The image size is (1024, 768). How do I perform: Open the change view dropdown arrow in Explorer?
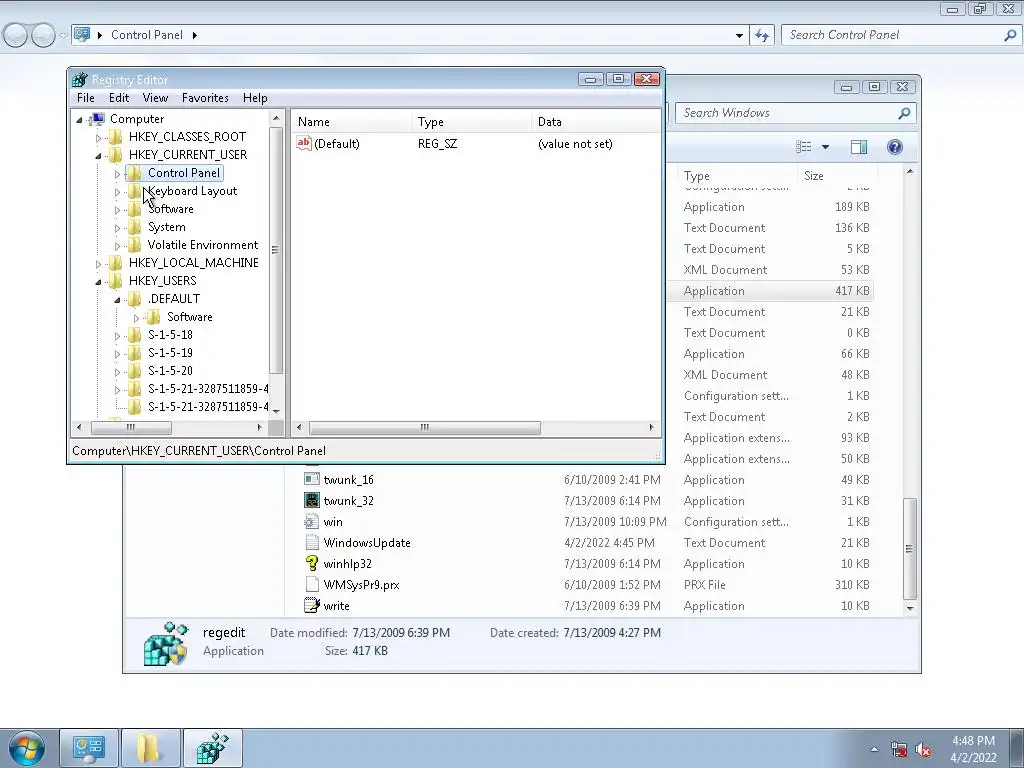coord(825,147)
